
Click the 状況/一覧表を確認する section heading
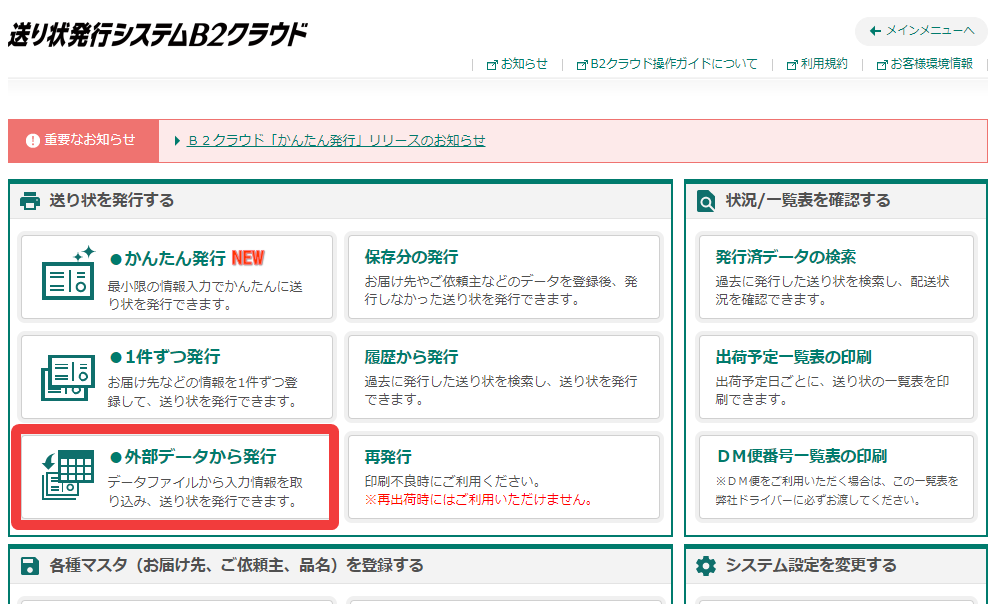pyautogui.click(x=808, y=201)
